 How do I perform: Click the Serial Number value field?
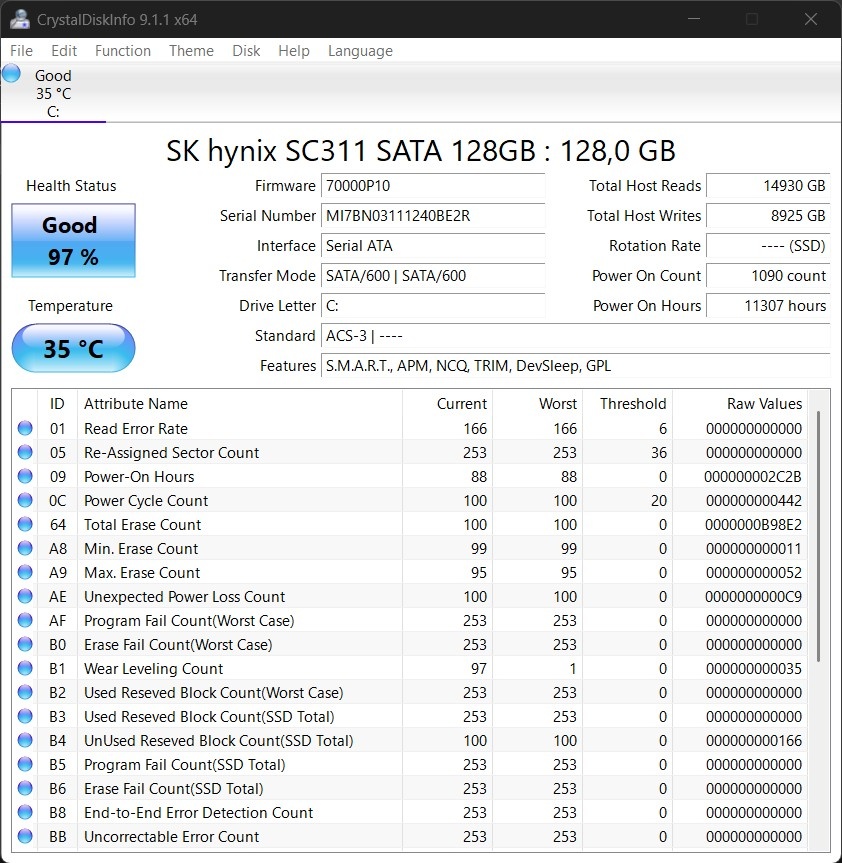(x=432, y=216)
